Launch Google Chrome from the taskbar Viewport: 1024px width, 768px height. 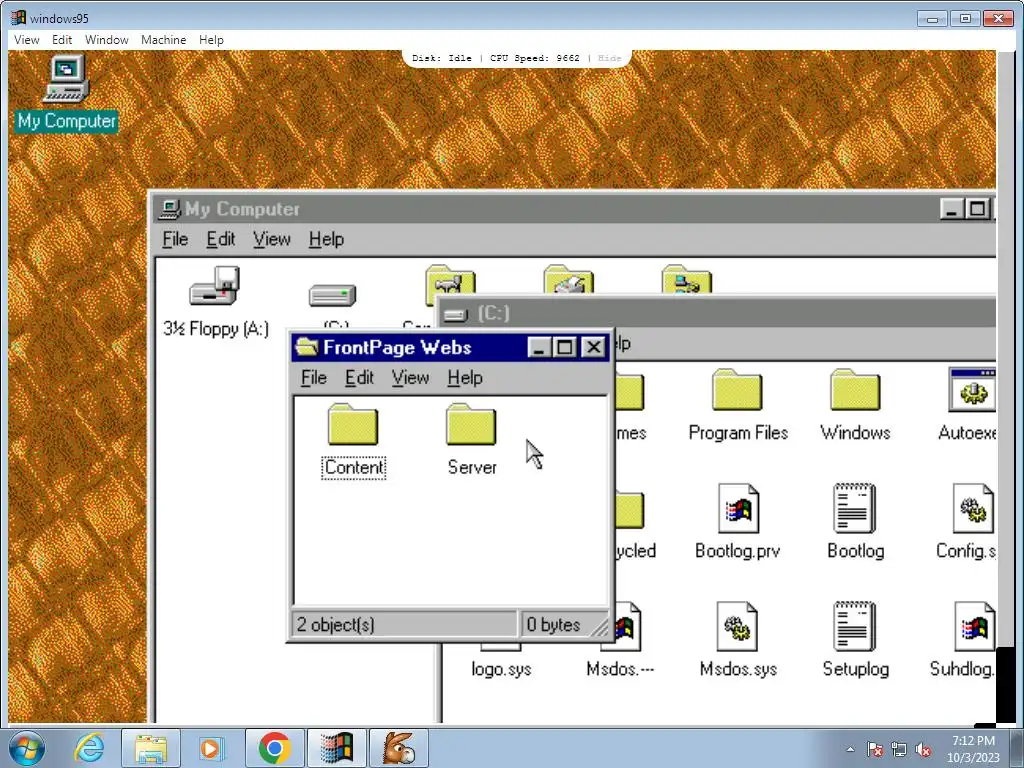(274, 748)
